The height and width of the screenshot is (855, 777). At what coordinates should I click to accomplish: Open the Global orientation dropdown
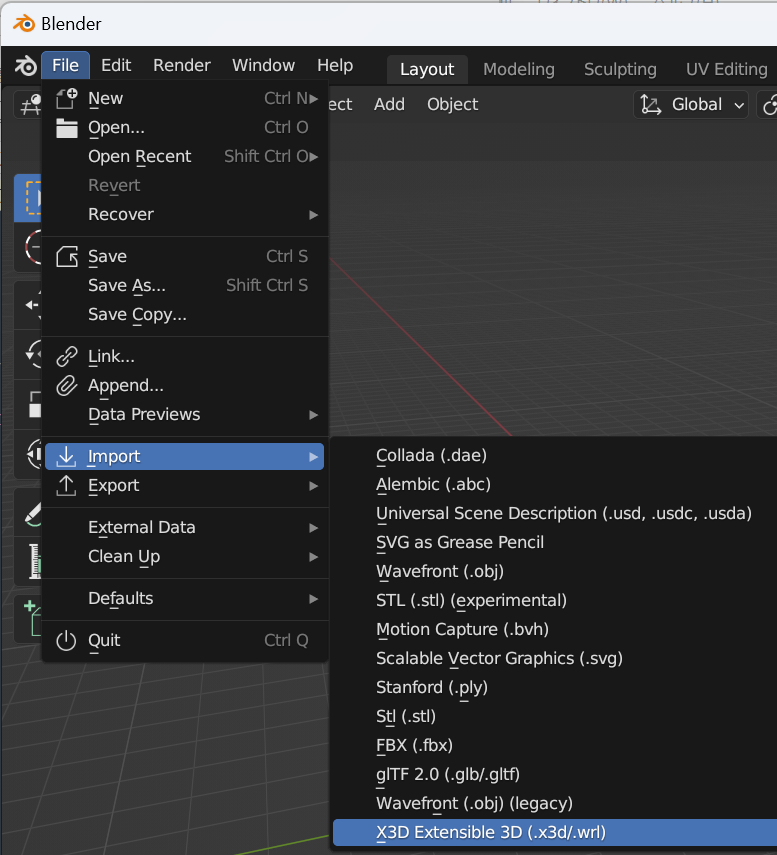pyautogui.click(x=691, y=104)
